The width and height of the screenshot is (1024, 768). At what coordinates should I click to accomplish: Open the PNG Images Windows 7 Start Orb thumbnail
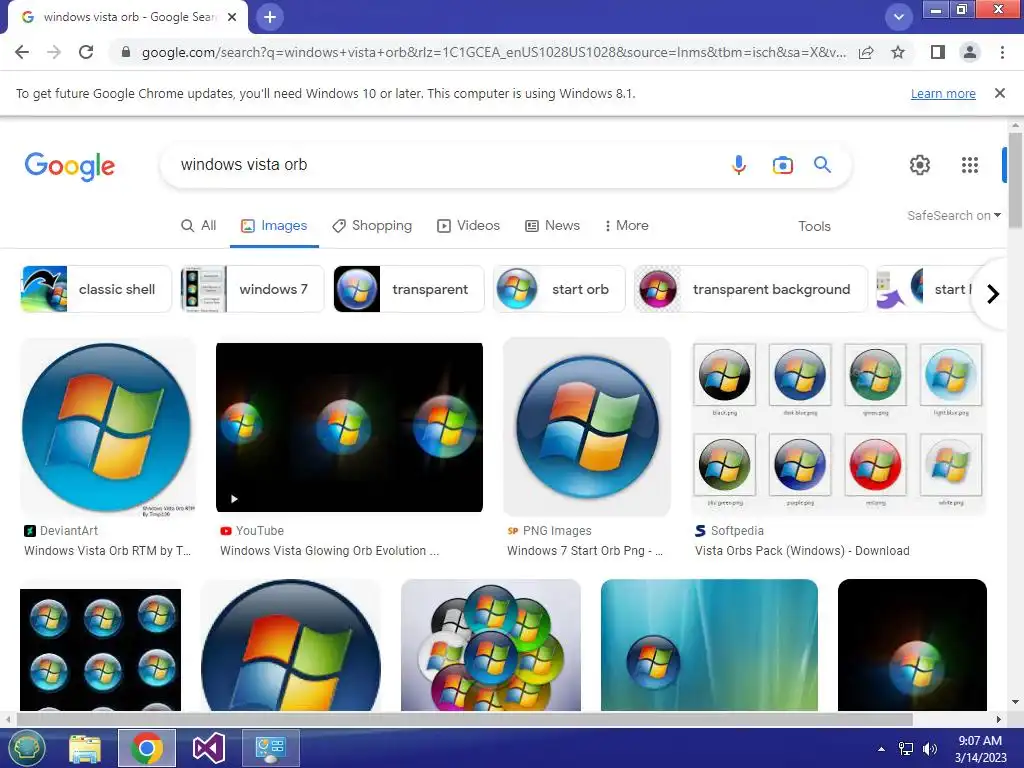pyautogui.click(x=587, y=427)
